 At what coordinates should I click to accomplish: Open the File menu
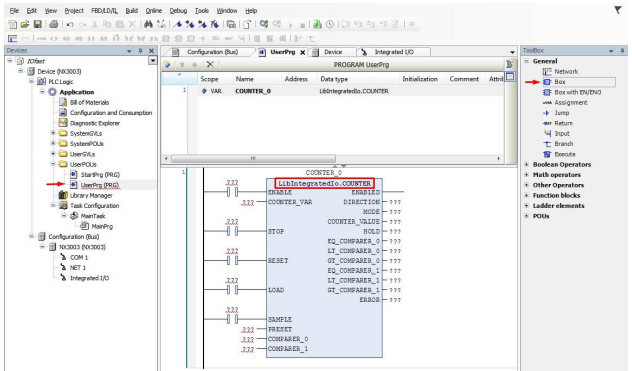point(14,10)
